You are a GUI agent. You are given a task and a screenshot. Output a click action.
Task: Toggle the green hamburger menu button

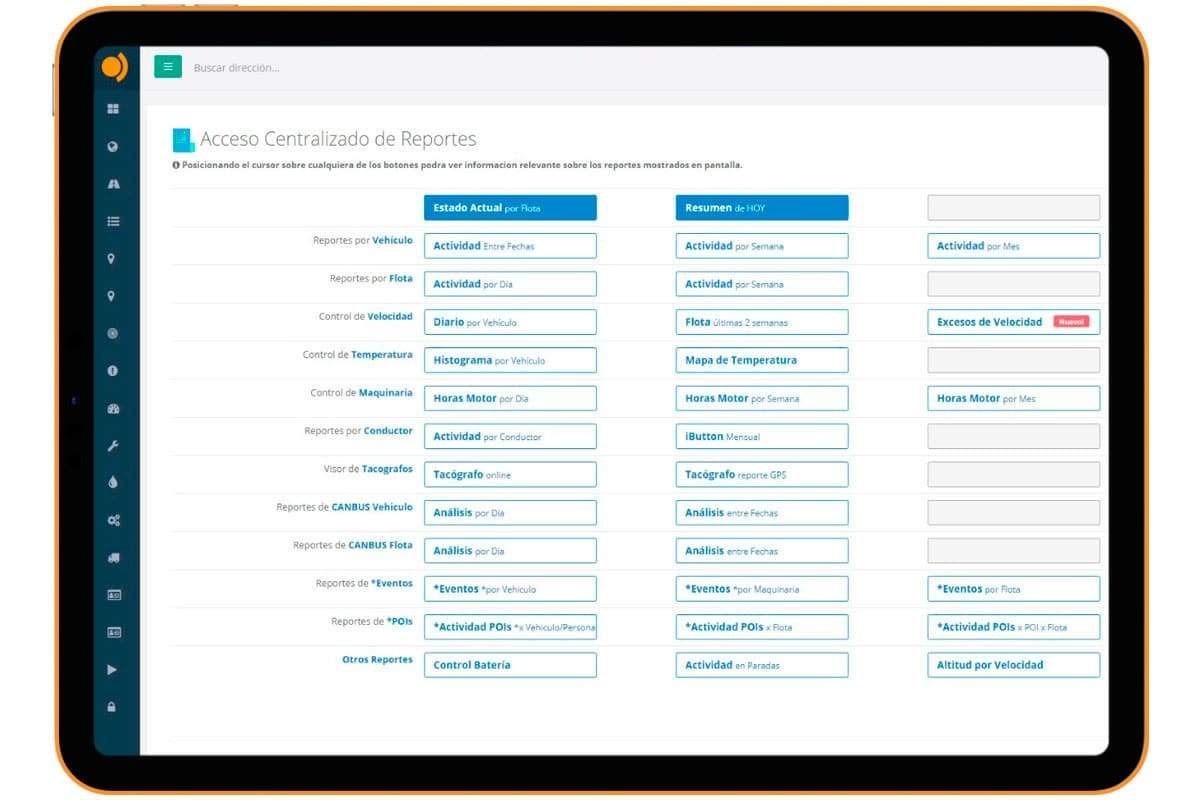167,67
